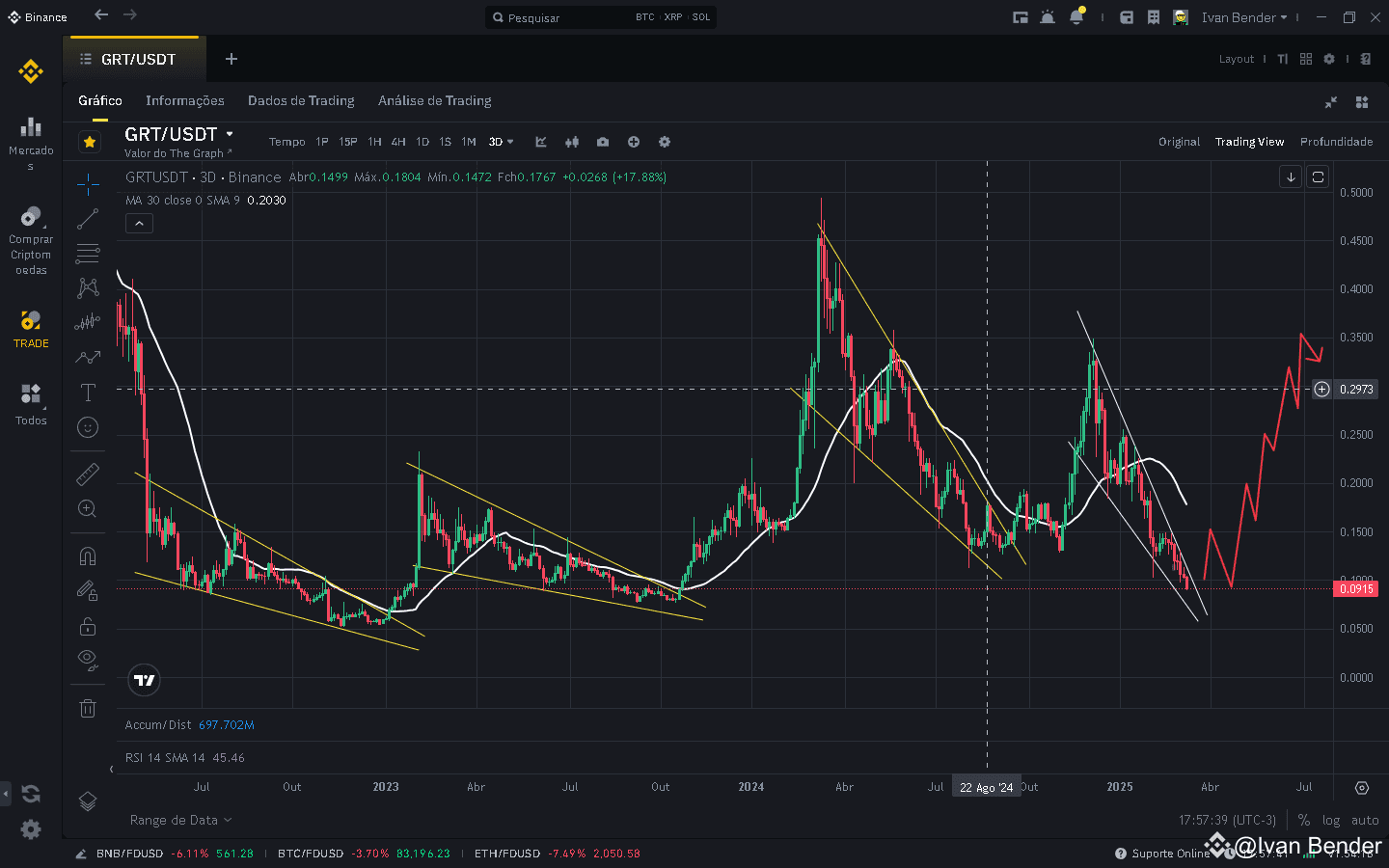Screen dimensions: 1389x868
Task: Toggle the GRT/USDT favorite star
Action: 90,142
